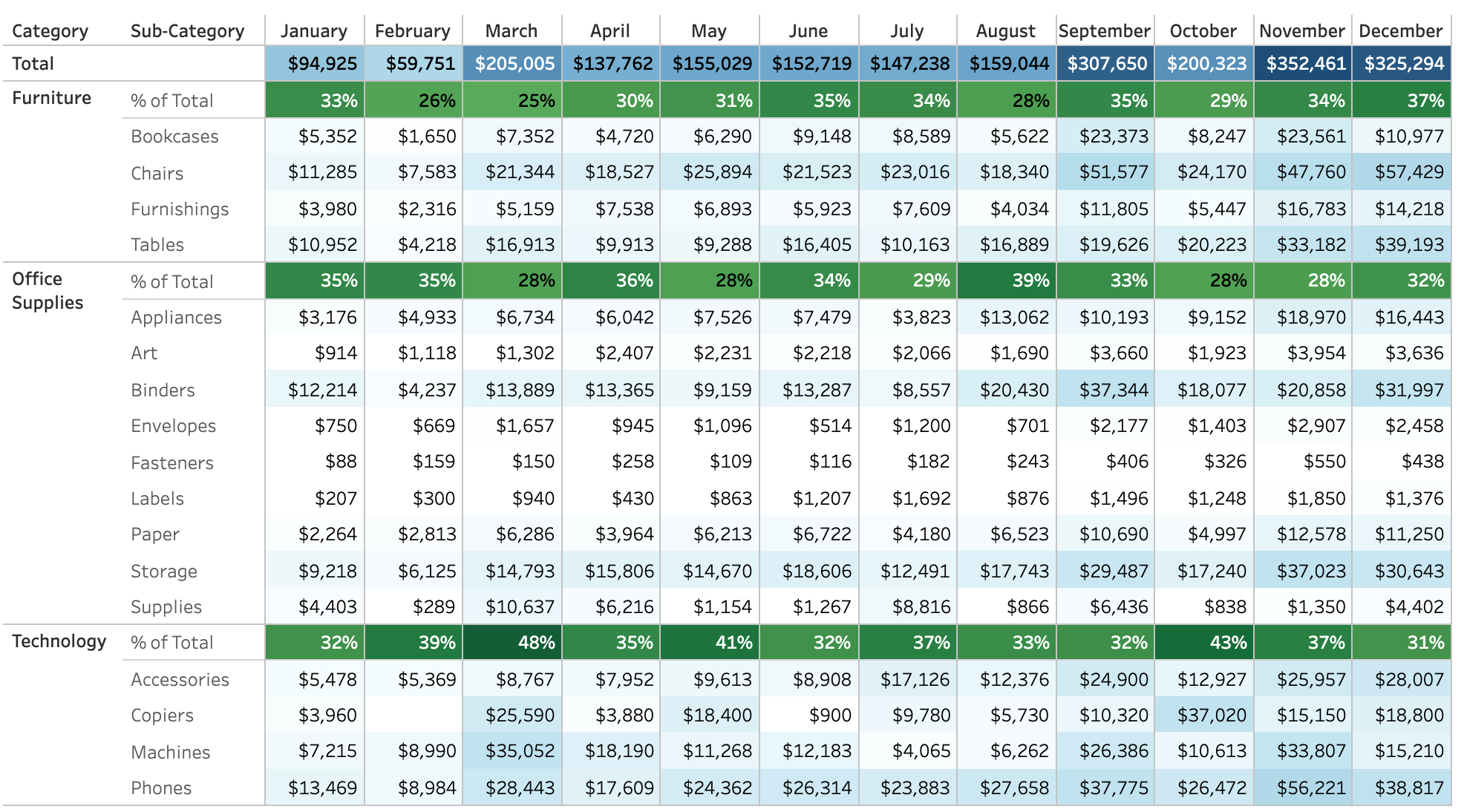Click the Category header label
The height and width of the screenshot is (812, 1464).
coord(50,31)
